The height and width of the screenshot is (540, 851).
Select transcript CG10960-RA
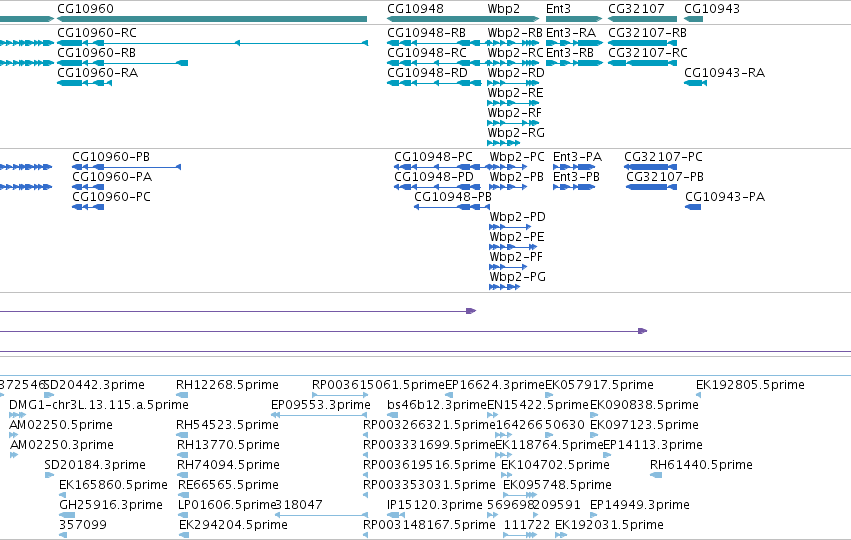97,73
